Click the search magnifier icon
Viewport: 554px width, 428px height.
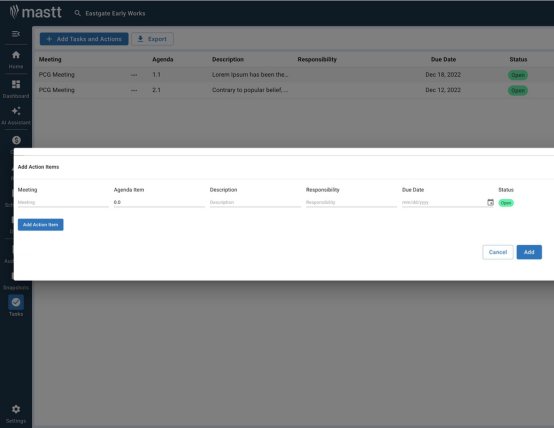(77, 13)
